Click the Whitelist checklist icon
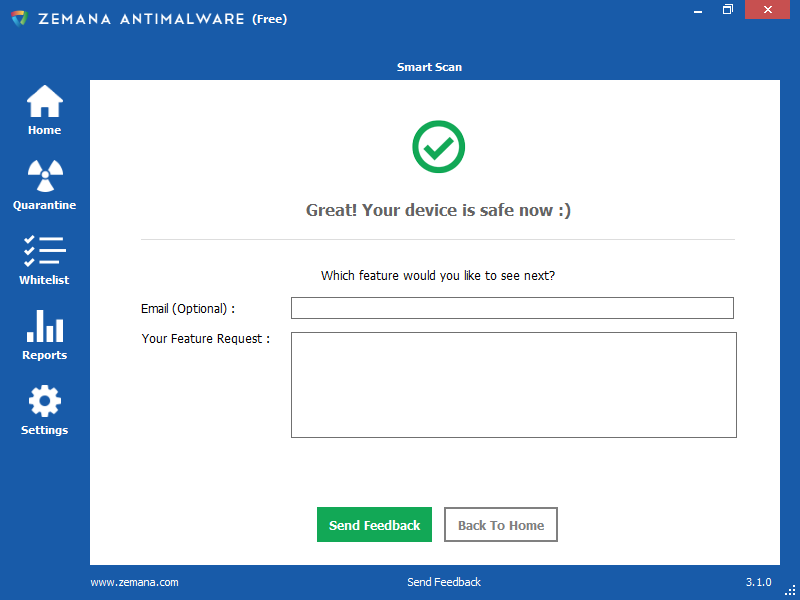The image size is (800, 600). pyautogui.click(x=44, y=252)
